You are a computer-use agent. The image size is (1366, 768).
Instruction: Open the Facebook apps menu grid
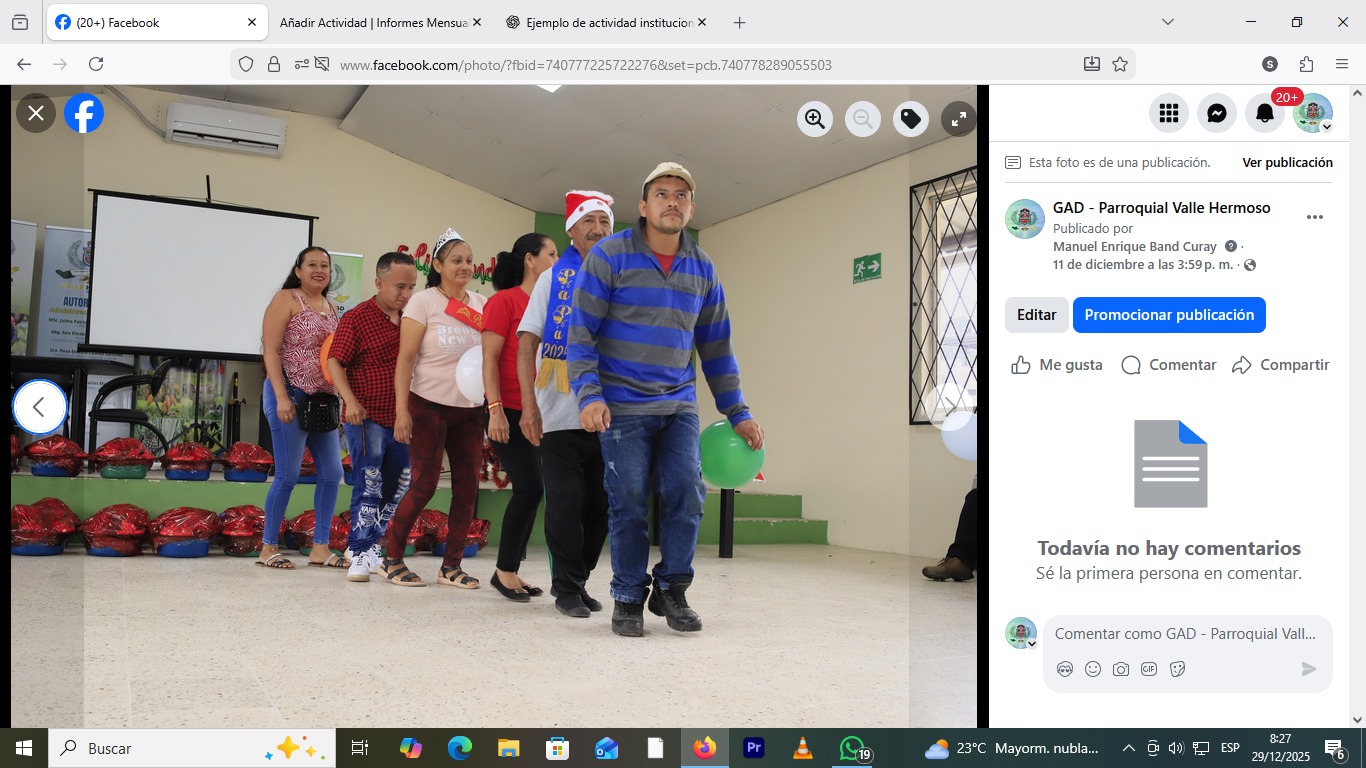[1168, 113]
